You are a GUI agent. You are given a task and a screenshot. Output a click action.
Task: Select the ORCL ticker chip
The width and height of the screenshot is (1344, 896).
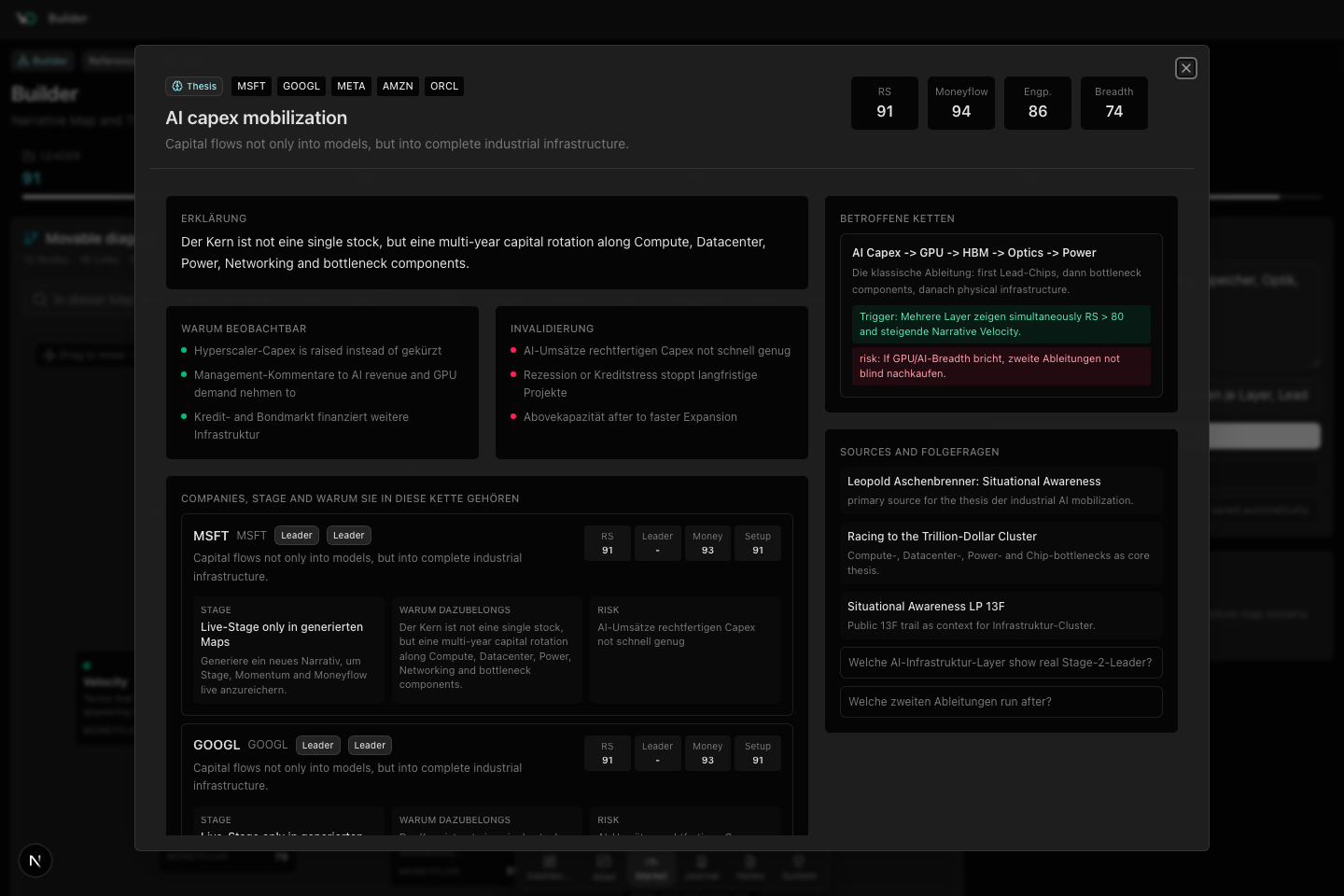(x=444, y=87)
